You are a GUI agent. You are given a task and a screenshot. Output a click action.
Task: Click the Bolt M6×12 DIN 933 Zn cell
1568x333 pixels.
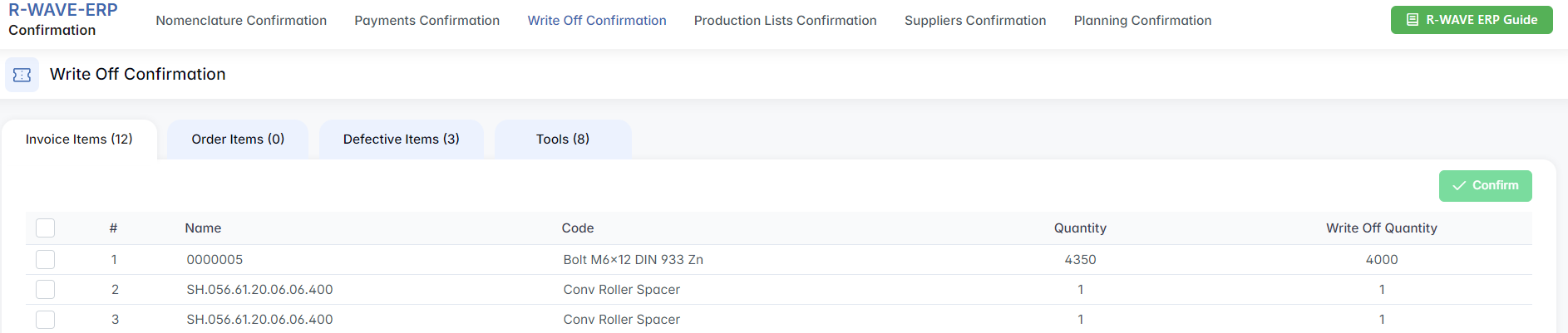(633, 260)
